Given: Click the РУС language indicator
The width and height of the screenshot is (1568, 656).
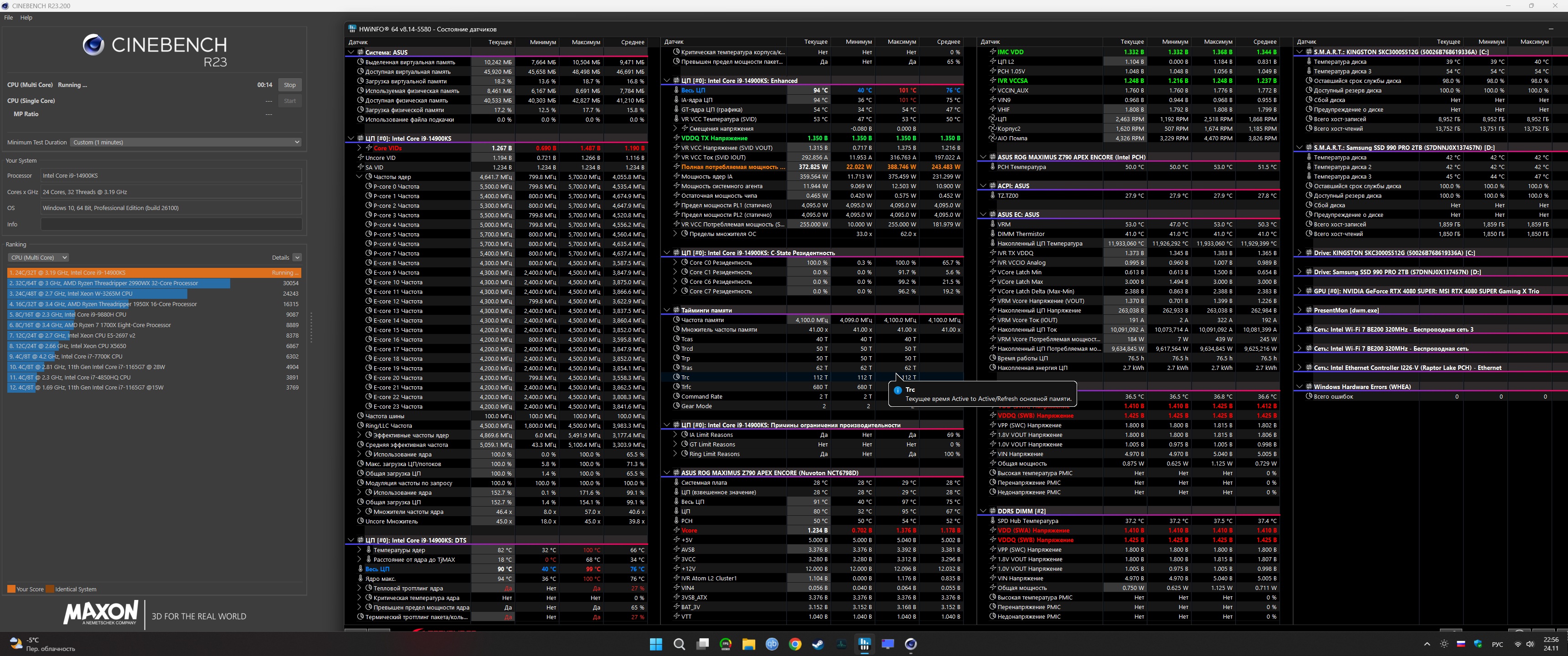Looking at the screenshot, I should (x=1497, y=644).
